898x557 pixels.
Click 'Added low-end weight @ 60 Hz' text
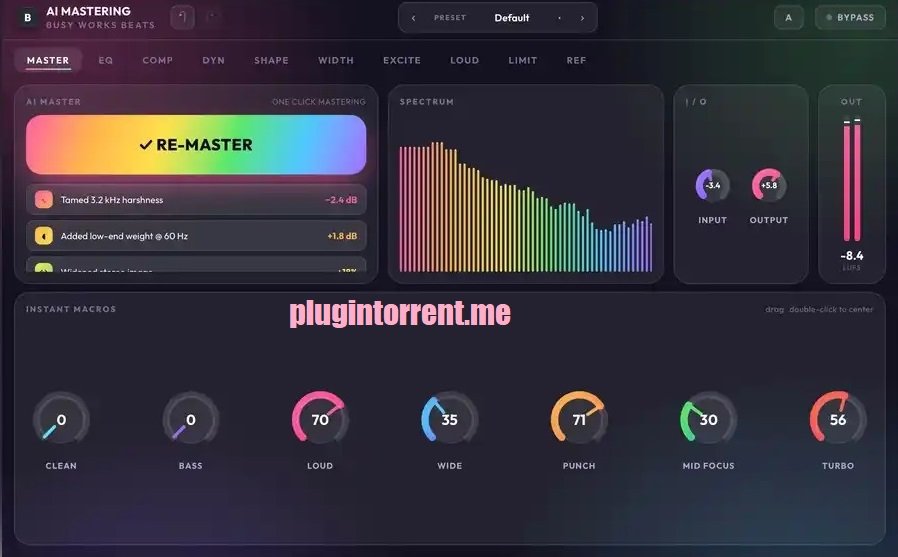coord(124,236)
